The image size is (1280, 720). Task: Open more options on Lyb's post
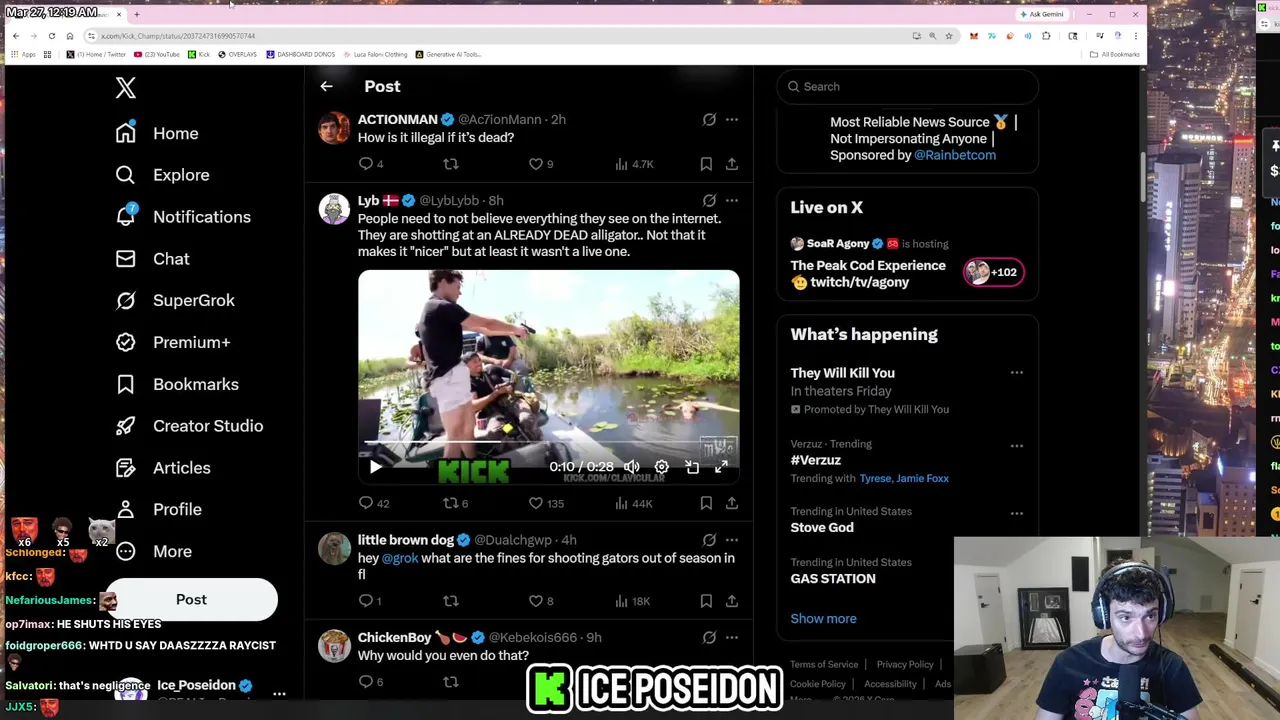pyautogui.click(x=732, y=201)
